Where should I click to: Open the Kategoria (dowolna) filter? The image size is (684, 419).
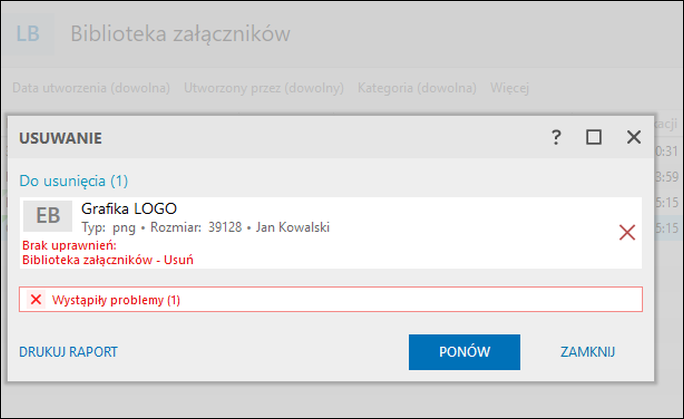pyautogui.click(x=417, y=88)
